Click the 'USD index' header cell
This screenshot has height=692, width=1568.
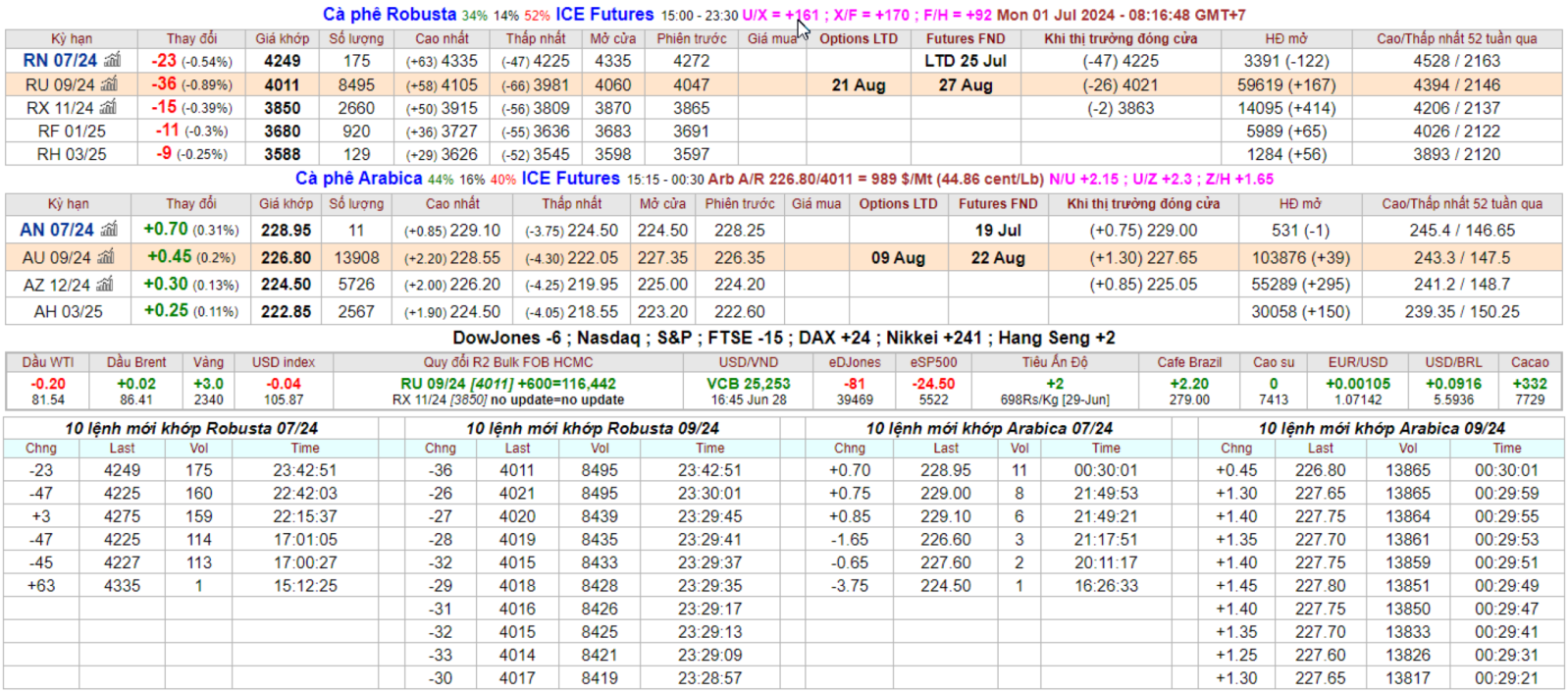(x=284, y=362)
